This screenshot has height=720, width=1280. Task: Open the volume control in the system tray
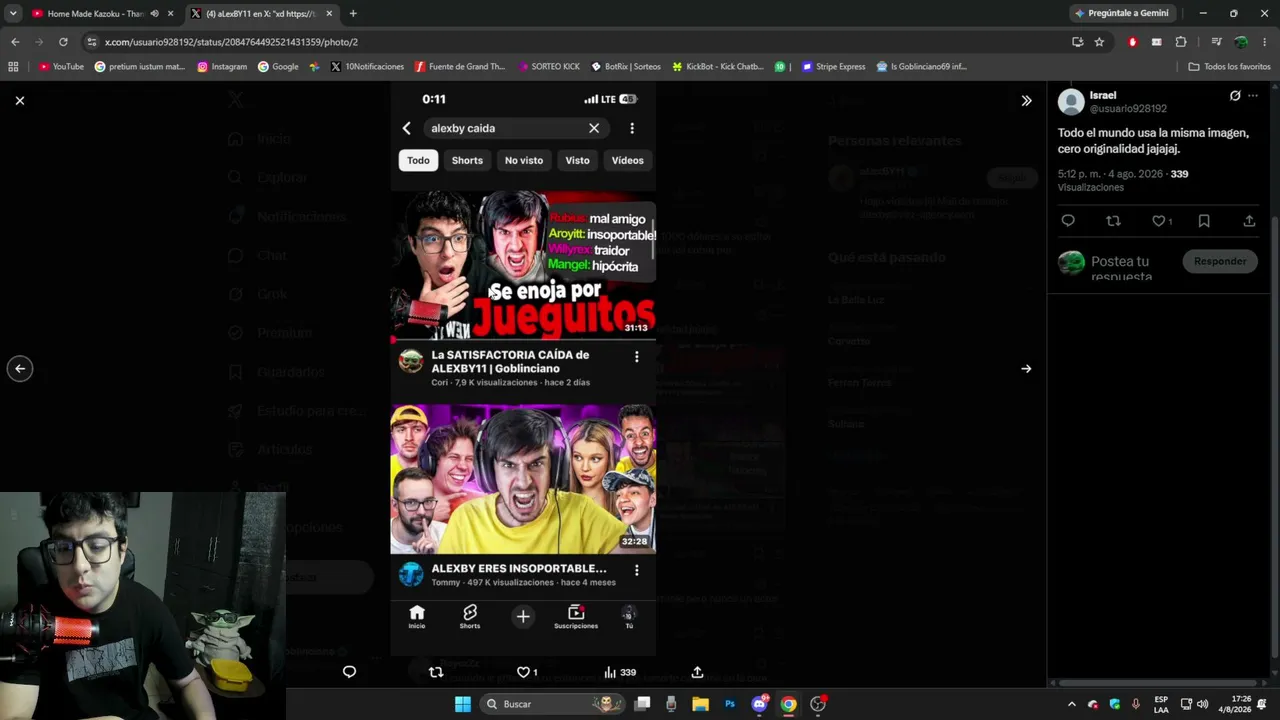[x=1203, y=704]
